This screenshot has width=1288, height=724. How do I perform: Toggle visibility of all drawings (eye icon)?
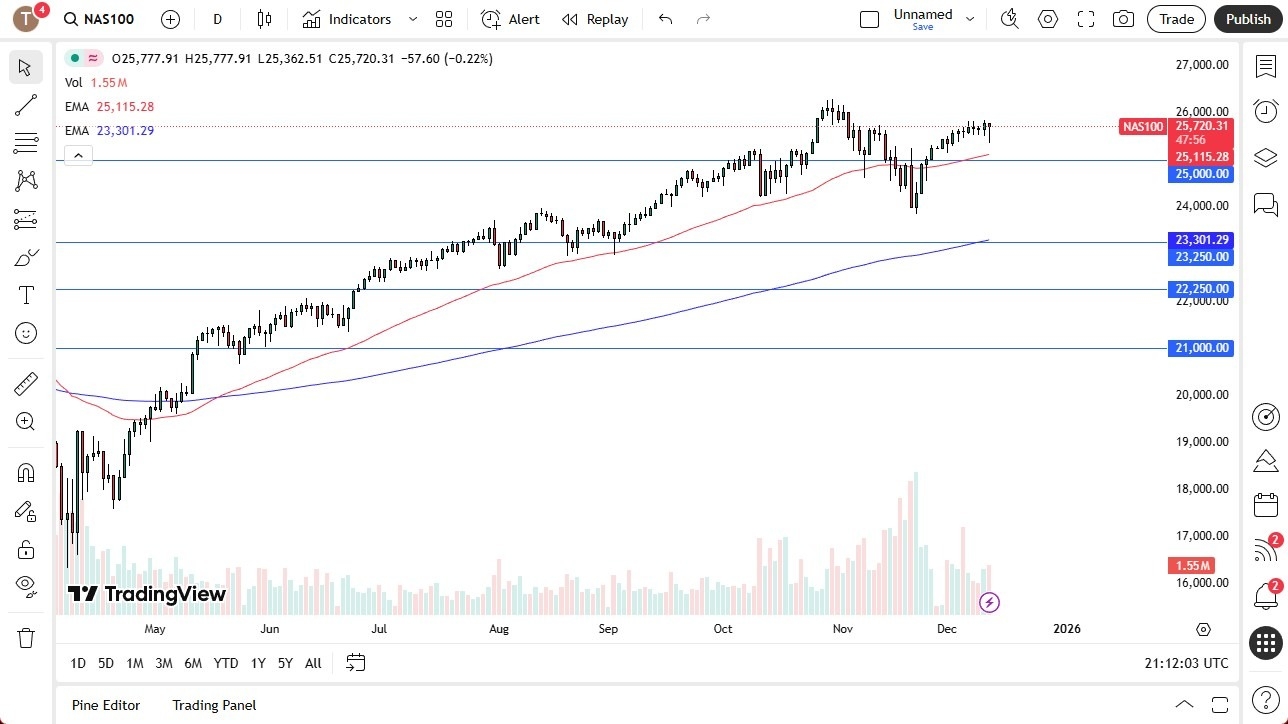click(26, 587)
